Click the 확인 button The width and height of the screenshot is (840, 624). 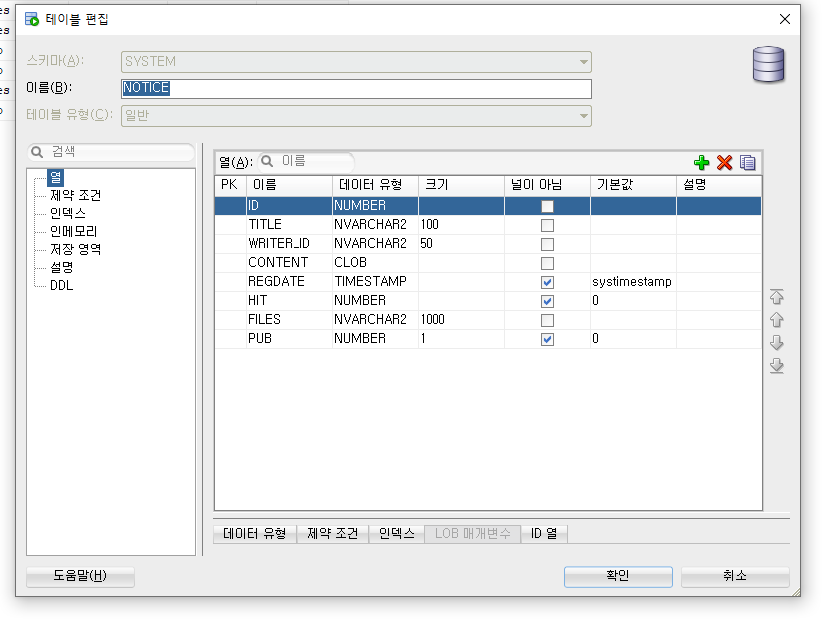[618, 576]
